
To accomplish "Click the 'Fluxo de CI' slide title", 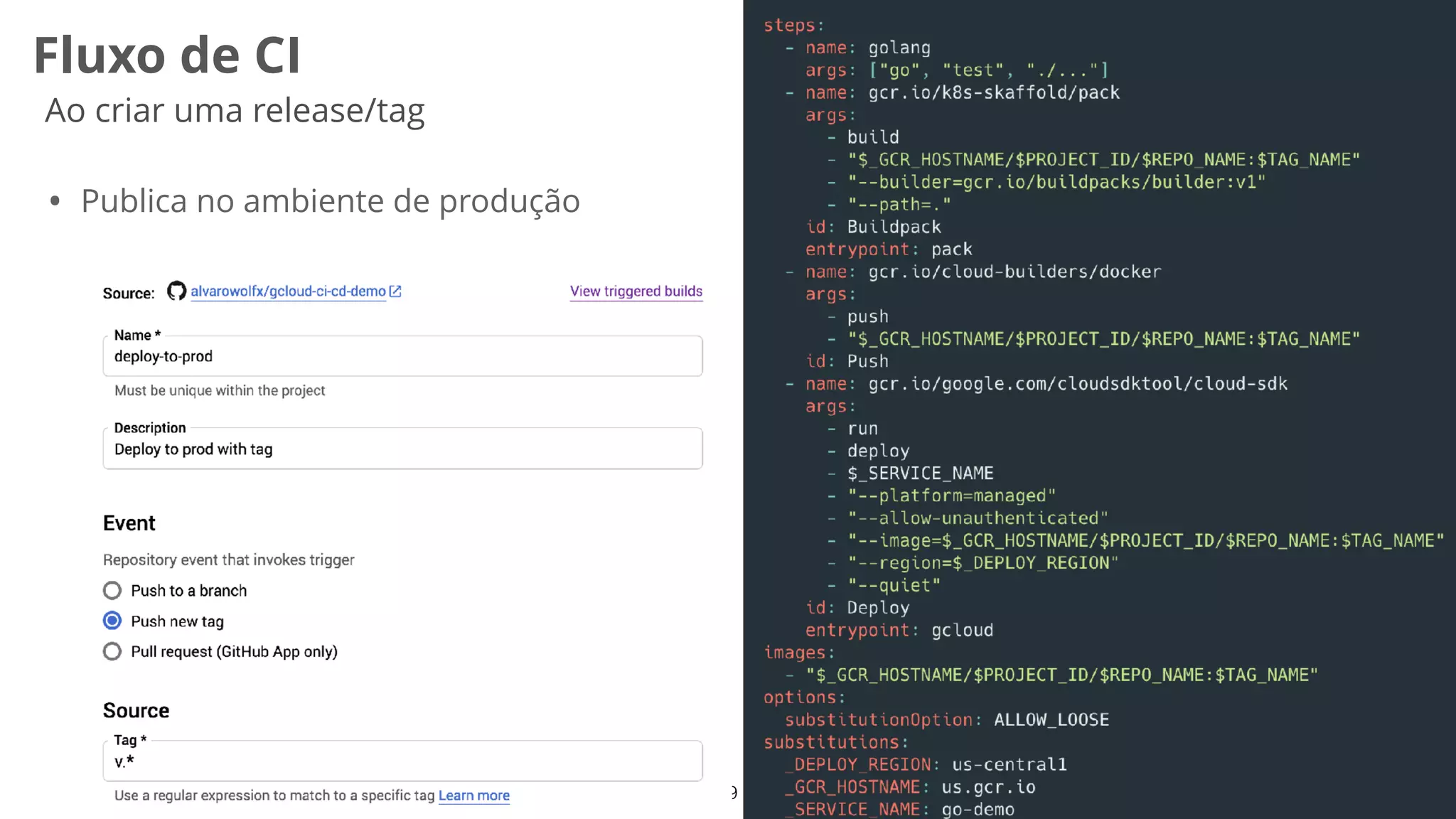I will tap(167, 55).
